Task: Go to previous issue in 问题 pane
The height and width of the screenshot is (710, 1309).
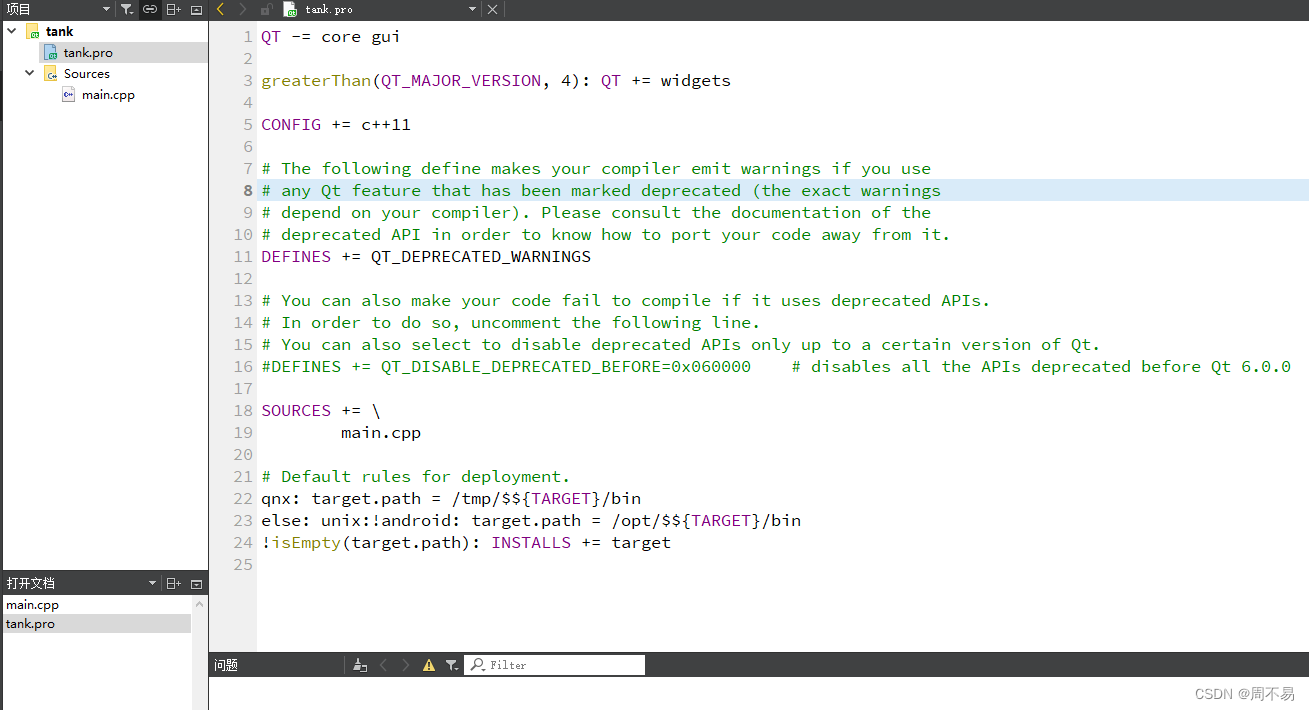Action: click(x=383, y=665)
